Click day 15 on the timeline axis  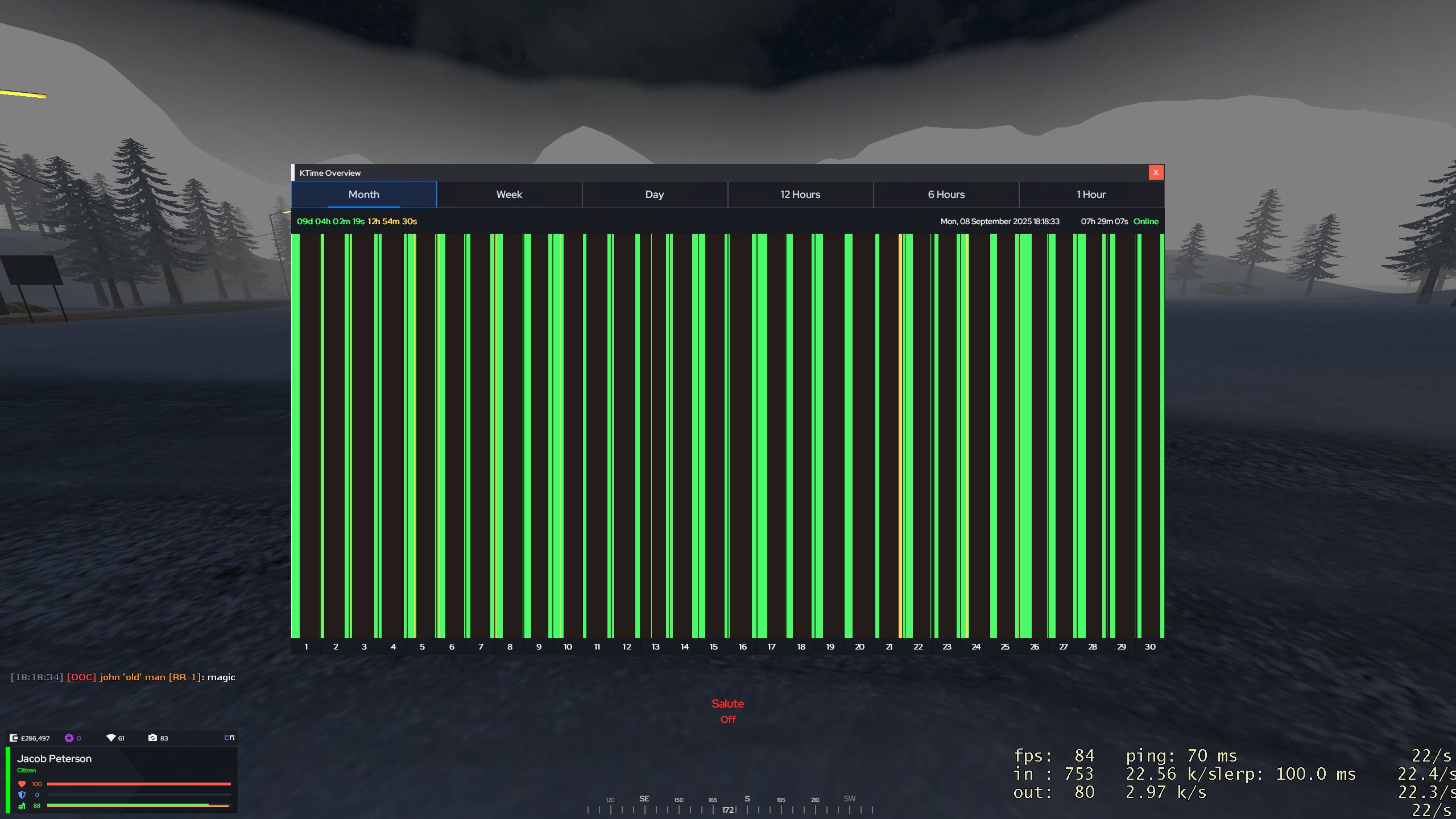point(713,647)
